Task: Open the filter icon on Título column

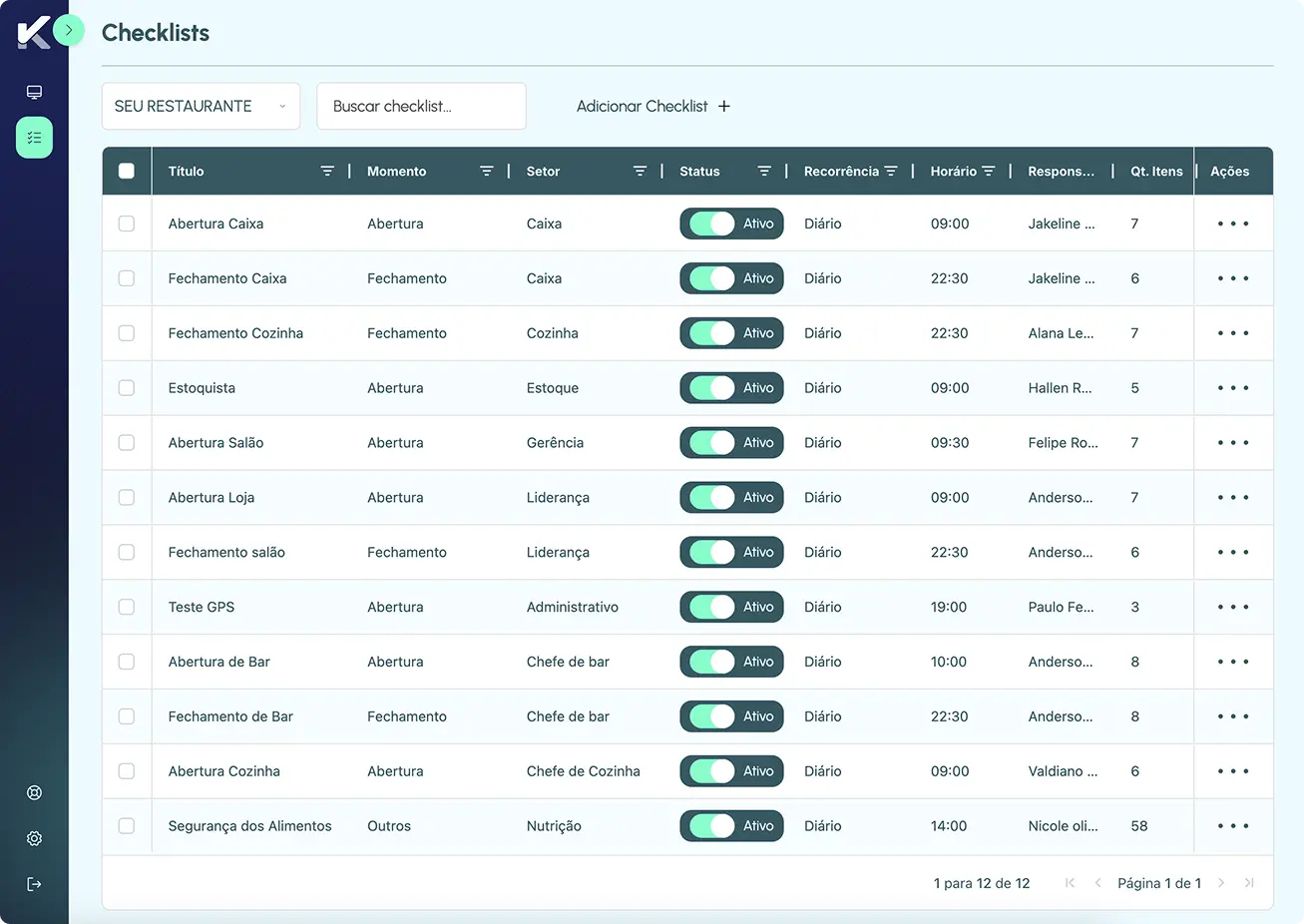Action: click(x=327, y=171)
